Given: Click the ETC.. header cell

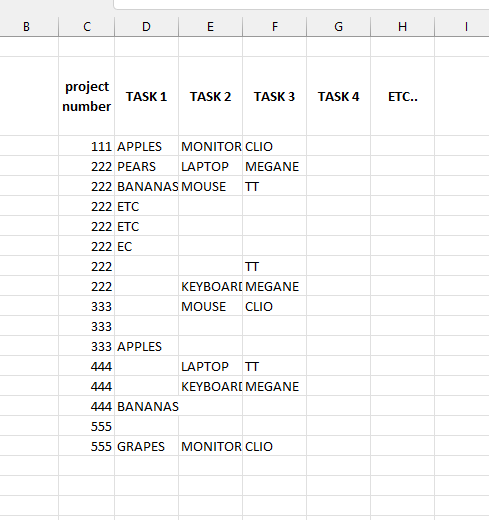Looking at the screenshot, I should tap(402, 96).
